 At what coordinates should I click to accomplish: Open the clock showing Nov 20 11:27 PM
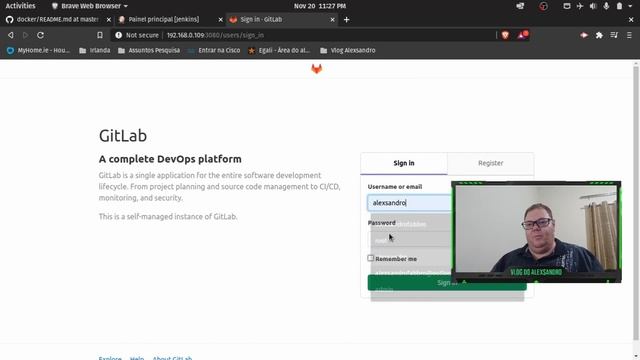point(320,6)
